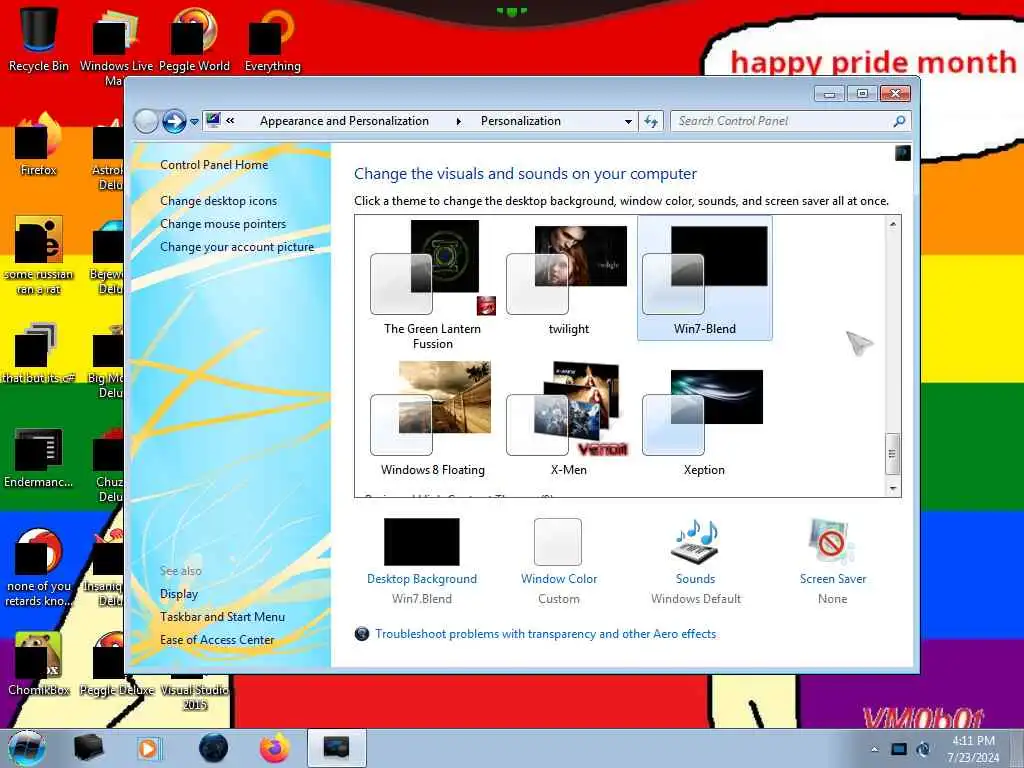
Task: Click the Window Color link text
Action: tap(559, 579)
